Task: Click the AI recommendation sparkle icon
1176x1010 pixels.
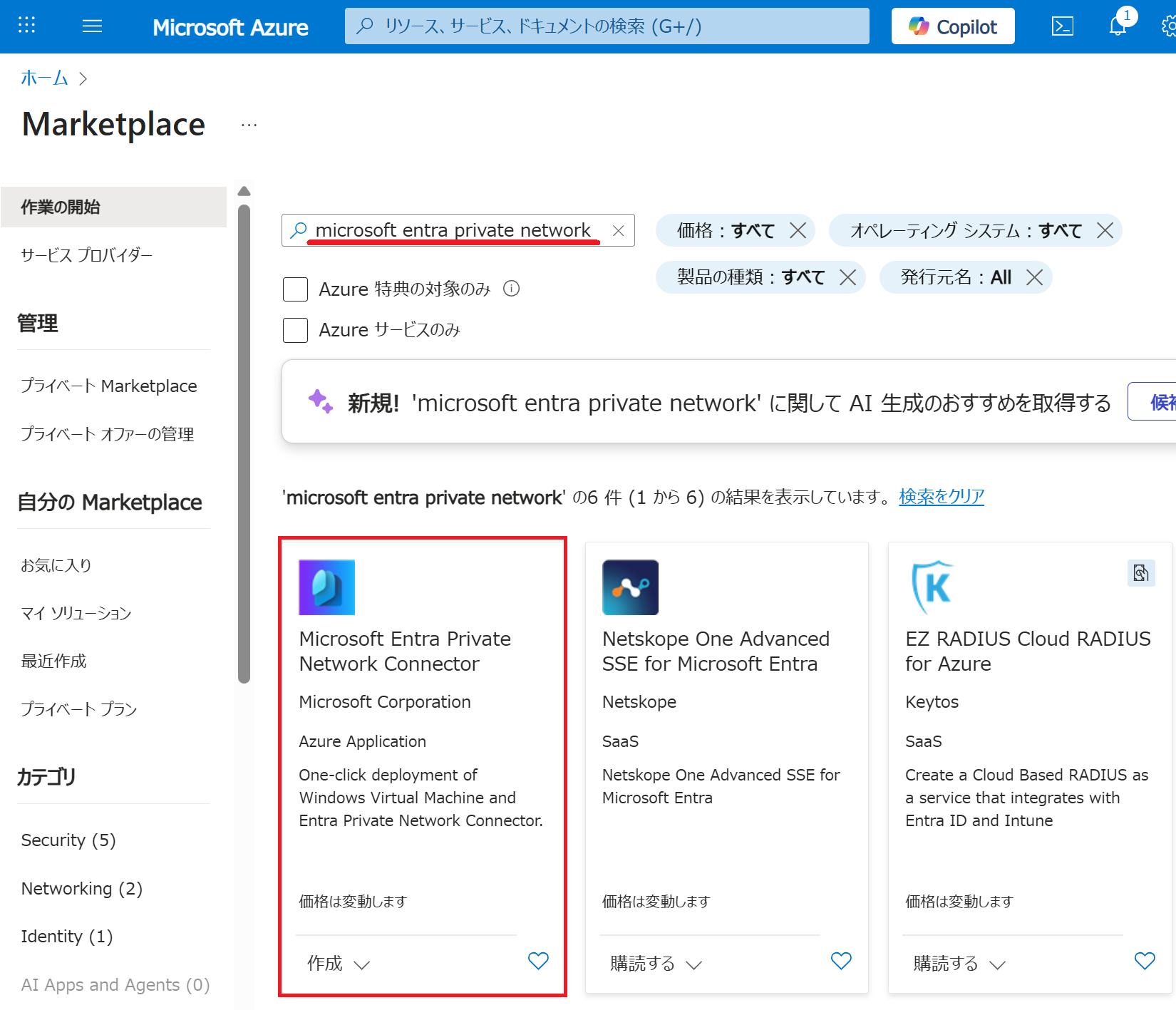Action: click(320, 402)
